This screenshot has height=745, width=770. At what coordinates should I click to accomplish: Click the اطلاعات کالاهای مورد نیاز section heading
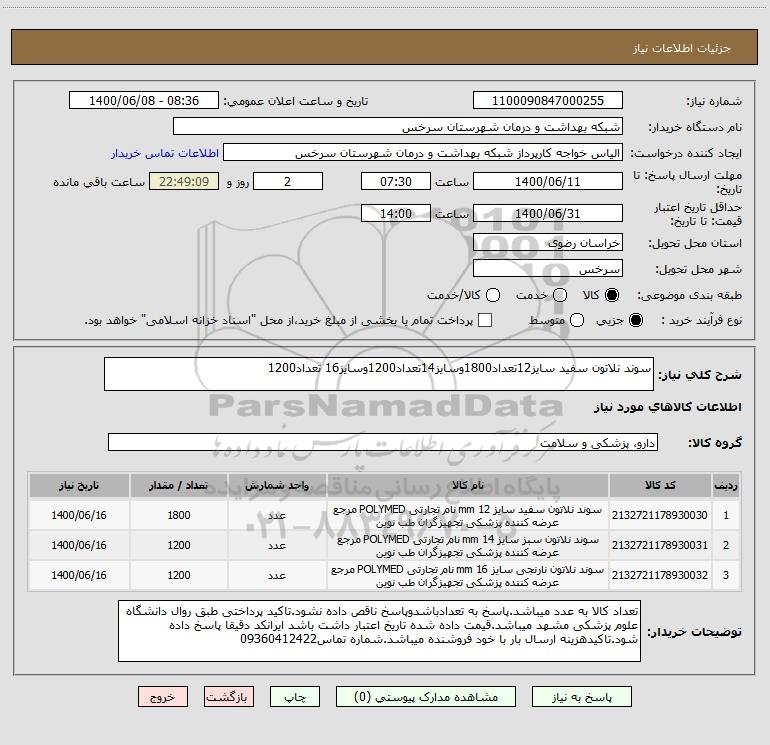coord(667,407)
